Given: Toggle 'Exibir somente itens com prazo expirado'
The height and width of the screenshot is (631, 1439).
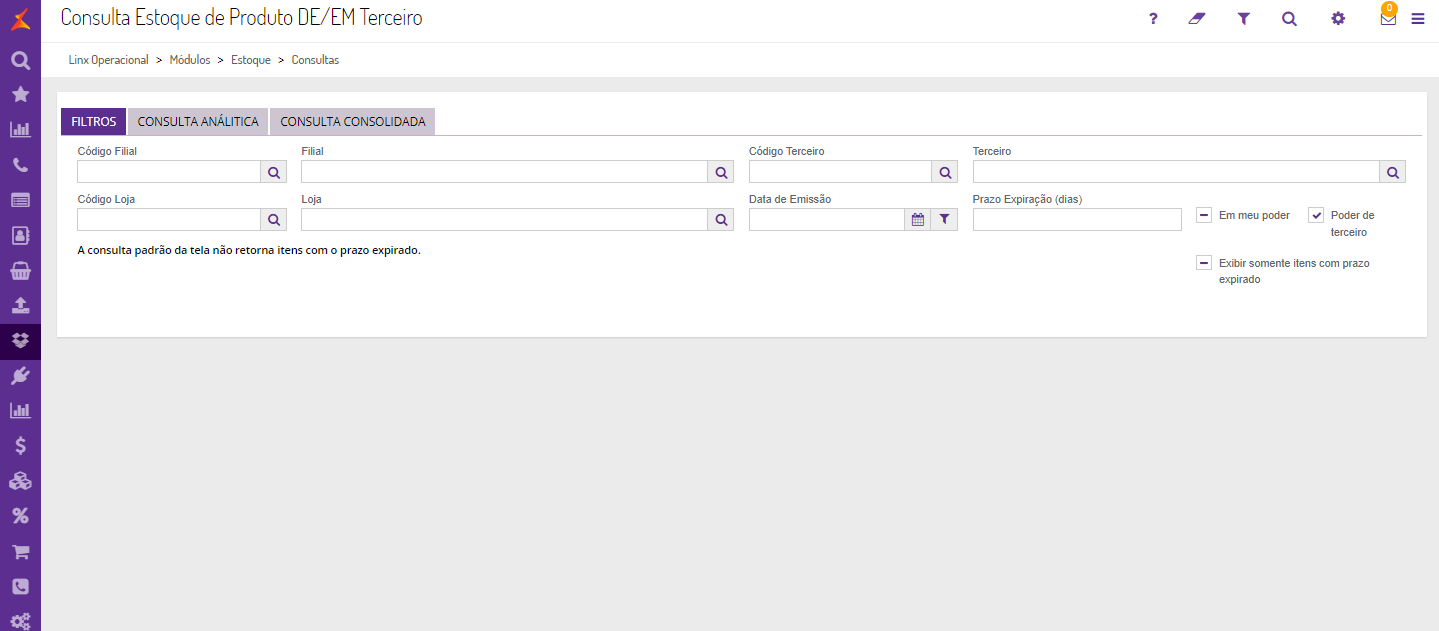Looking at the screenshot, I should click(1204, 263).
